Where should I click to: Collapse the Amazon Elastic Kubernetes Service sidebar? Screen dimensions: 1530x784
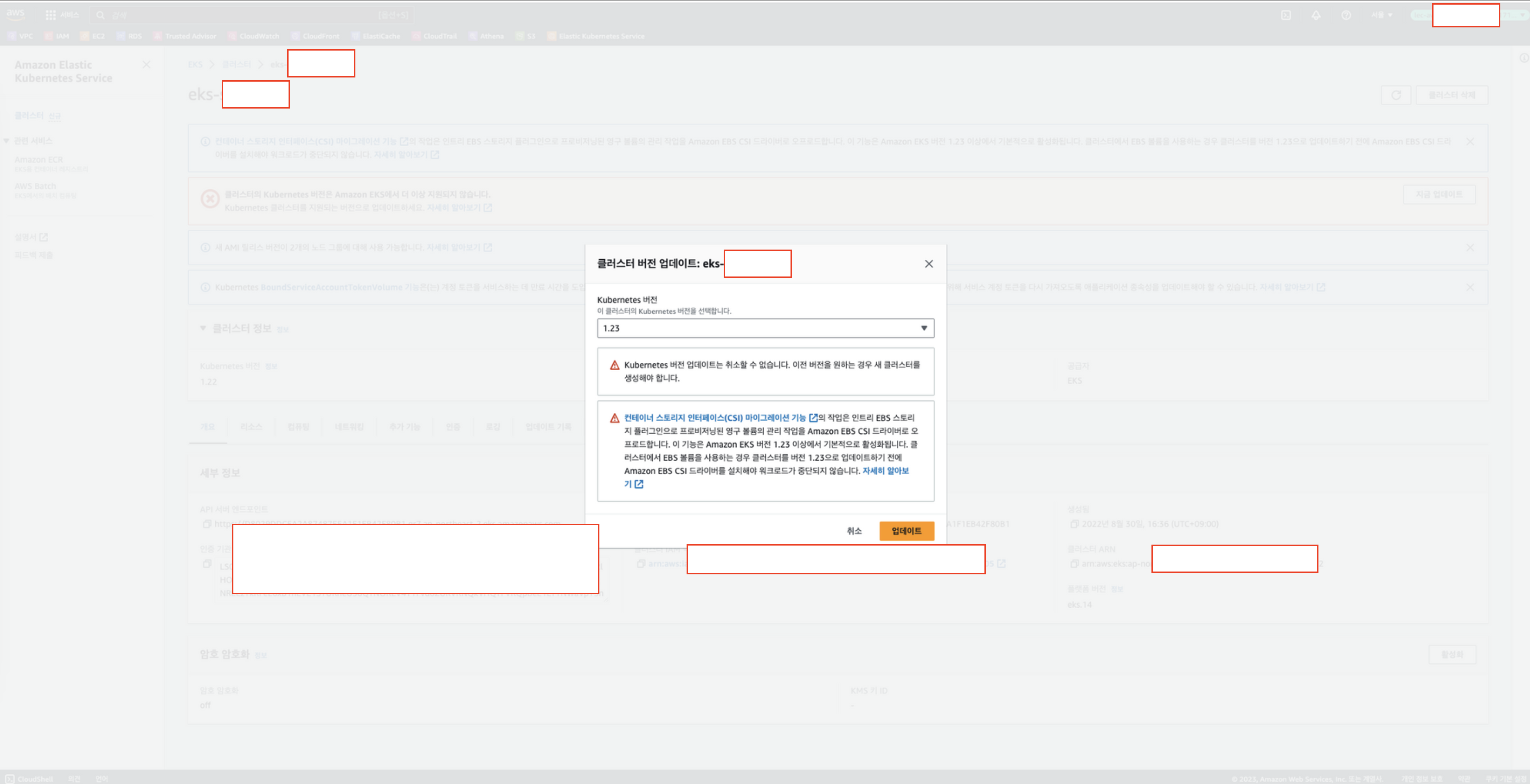coord(146,65)
